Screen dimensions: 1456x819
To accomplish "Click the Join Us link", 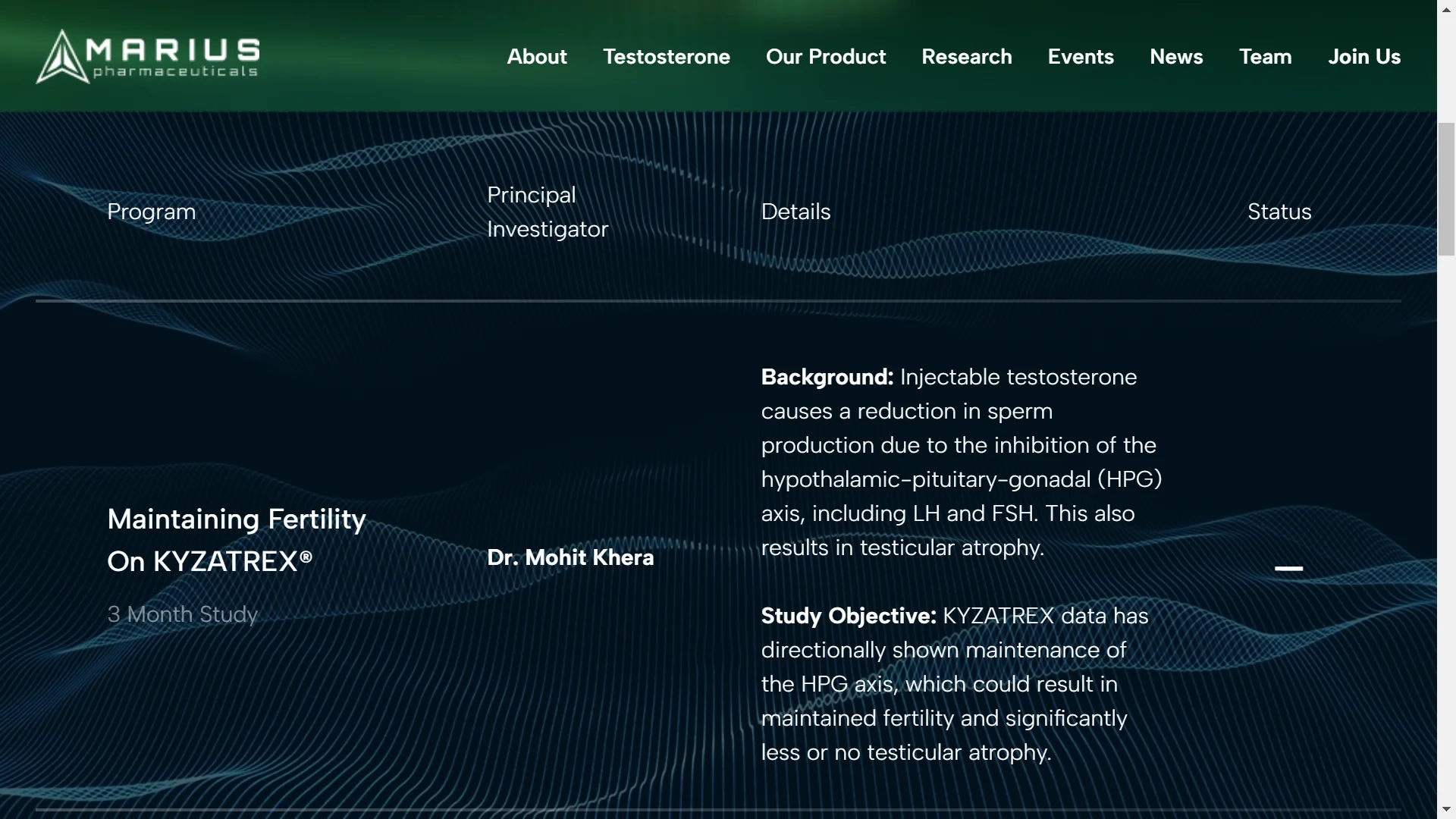I will 1364,57.
